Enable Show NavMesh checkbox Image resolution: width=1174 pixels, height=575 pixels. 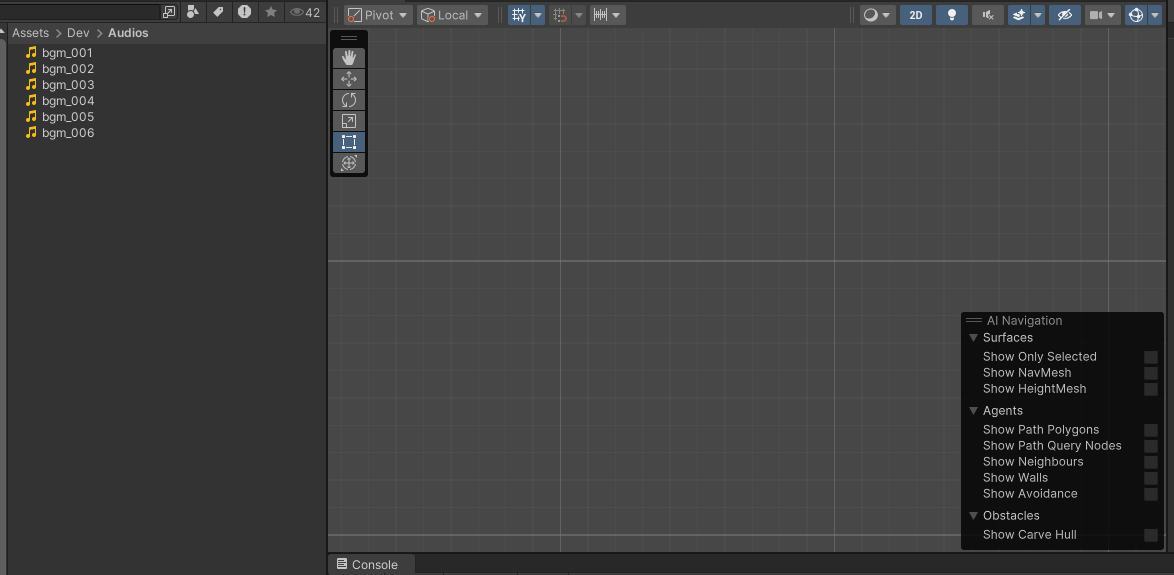(1151, 373)
